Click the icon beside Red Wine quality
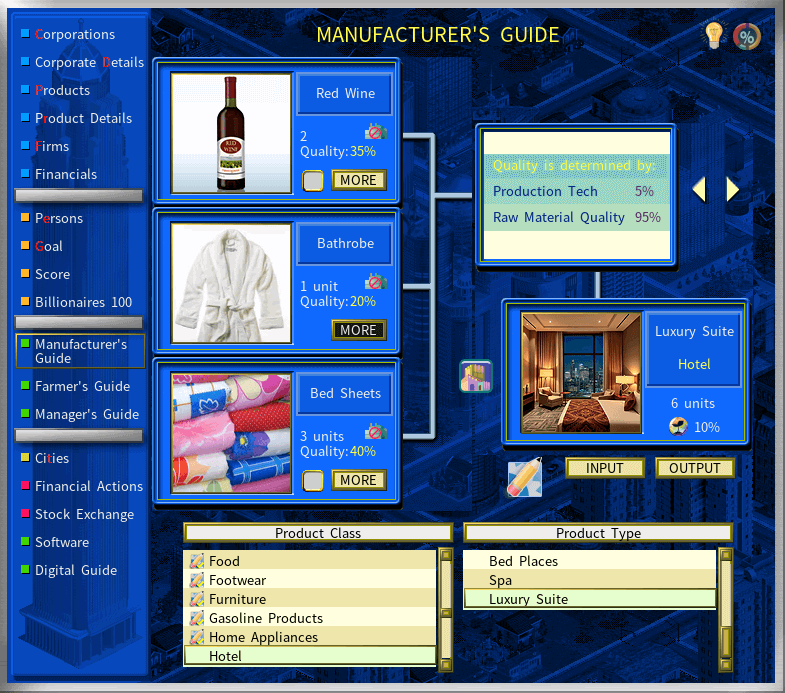The height and width of the screenshot is (693, 785). [375, 132]
